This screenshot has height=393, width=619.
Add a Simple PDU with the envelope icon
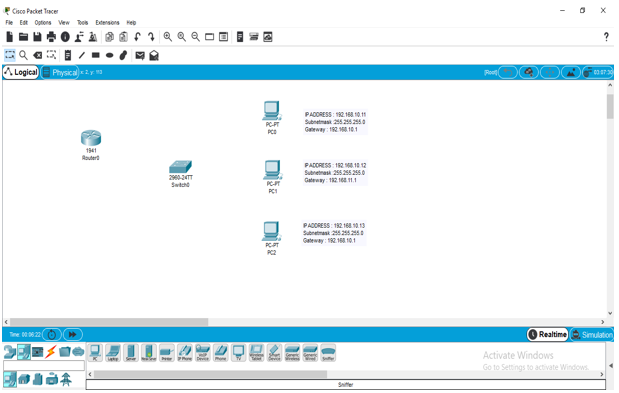140,55
